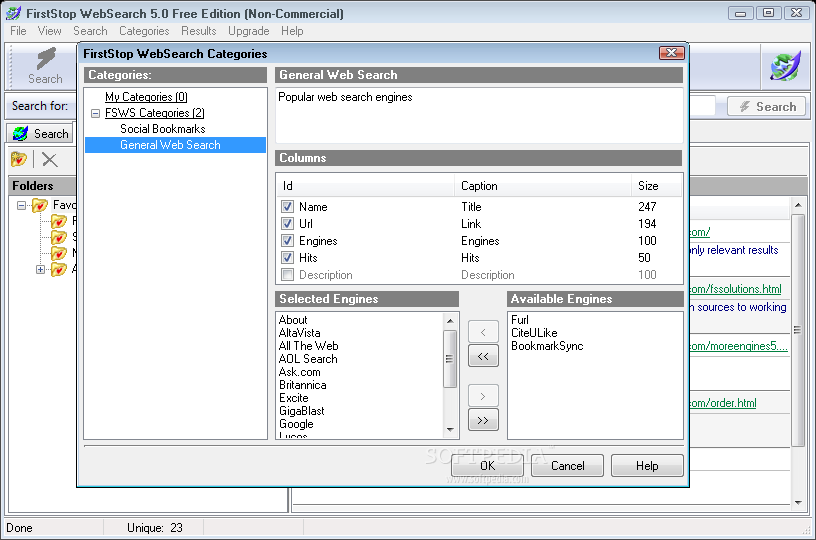Select General Web Search category
The image size is (816, 540).
point(175,145)
